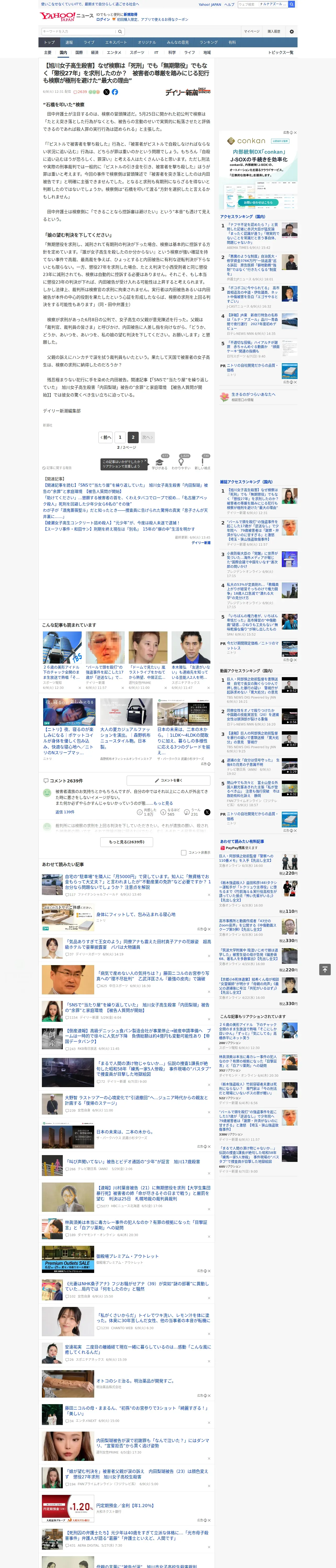This screenshot has width=336, height=1568.
Task: Open the Yahoo! JAPAN link in header
Action: coord(210,4)
